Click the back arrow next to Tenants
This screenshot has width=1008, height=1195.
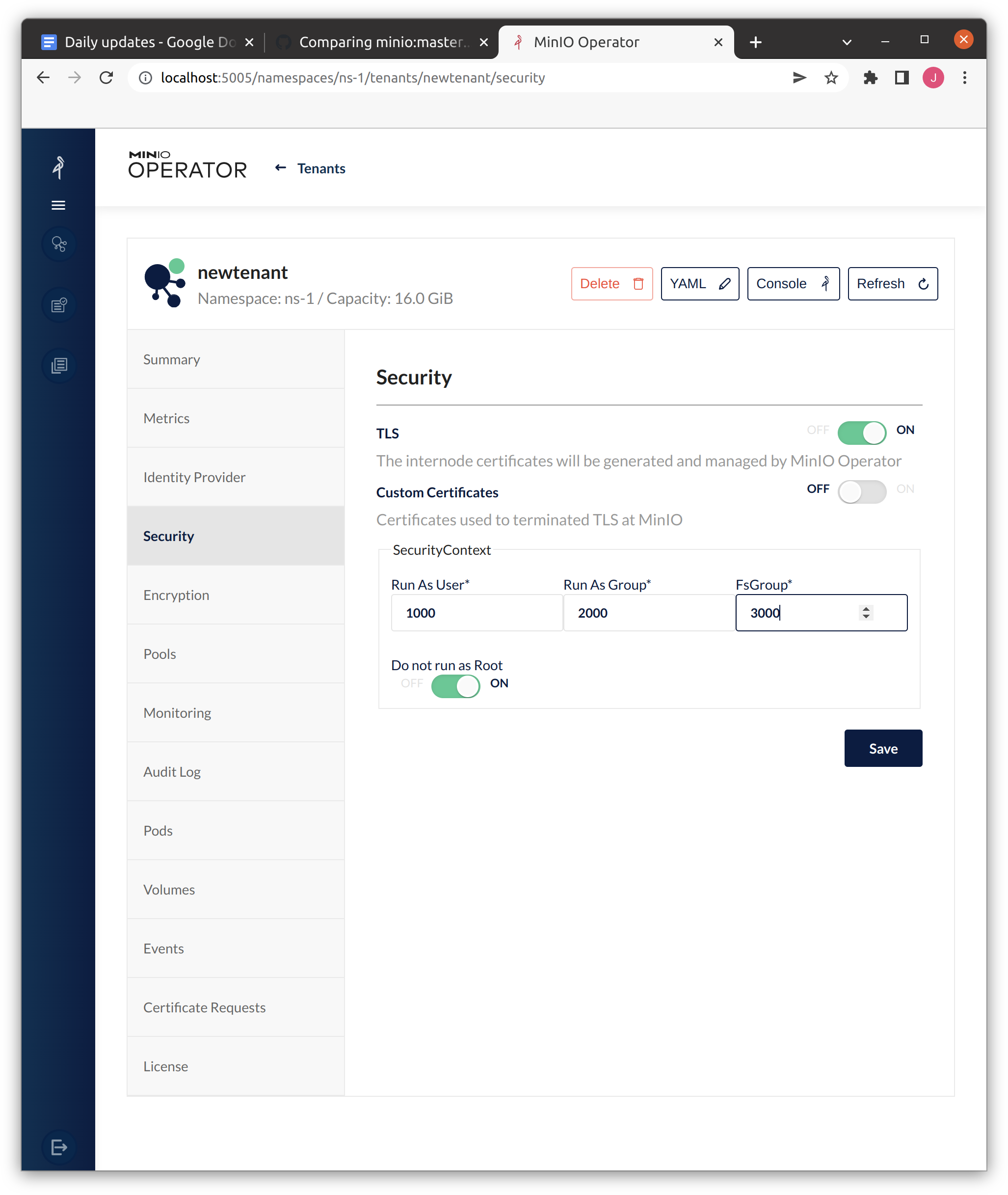click(280, 168)
